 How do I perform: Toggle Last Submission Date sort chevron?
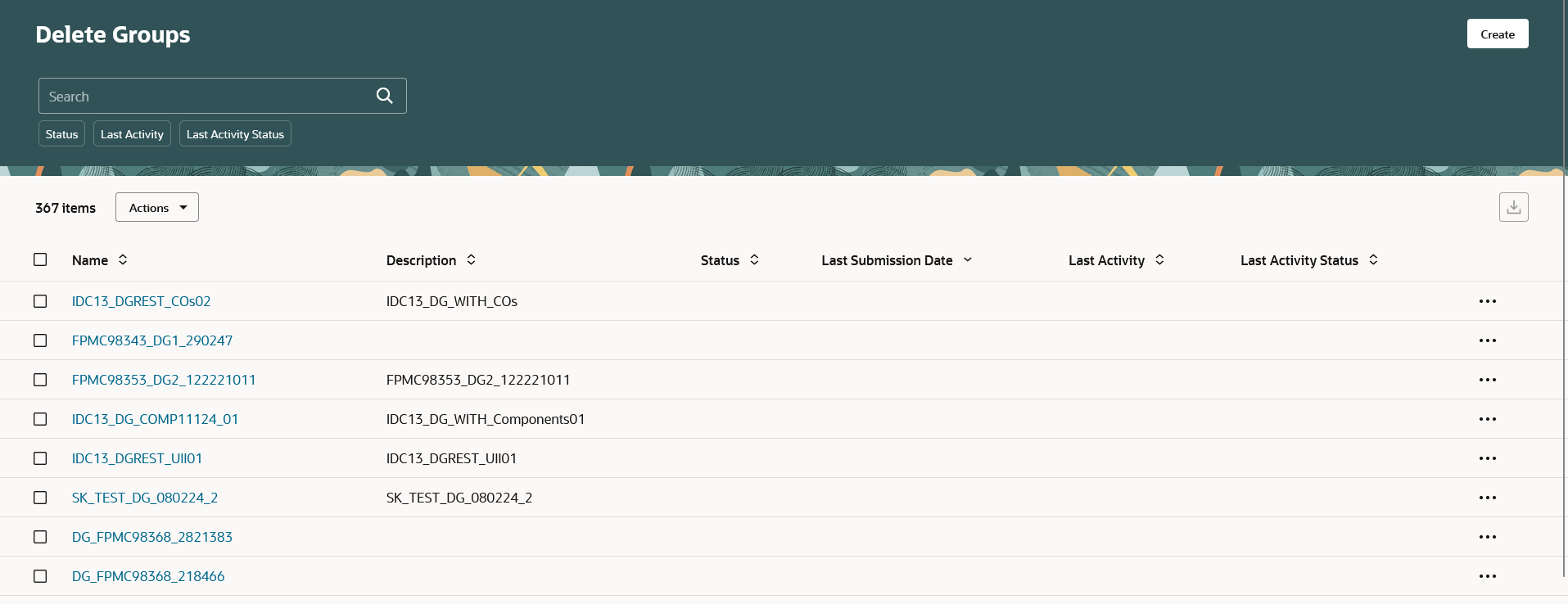pyautogui.click(x=967, y=259)
